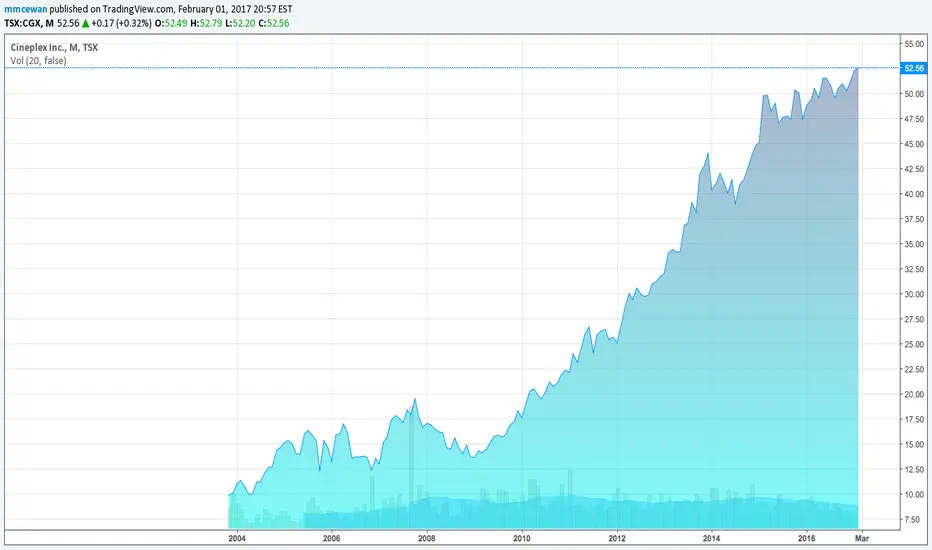Click the 55.00 price axis label
Viewport: 932px width, 550px height.
914,44
